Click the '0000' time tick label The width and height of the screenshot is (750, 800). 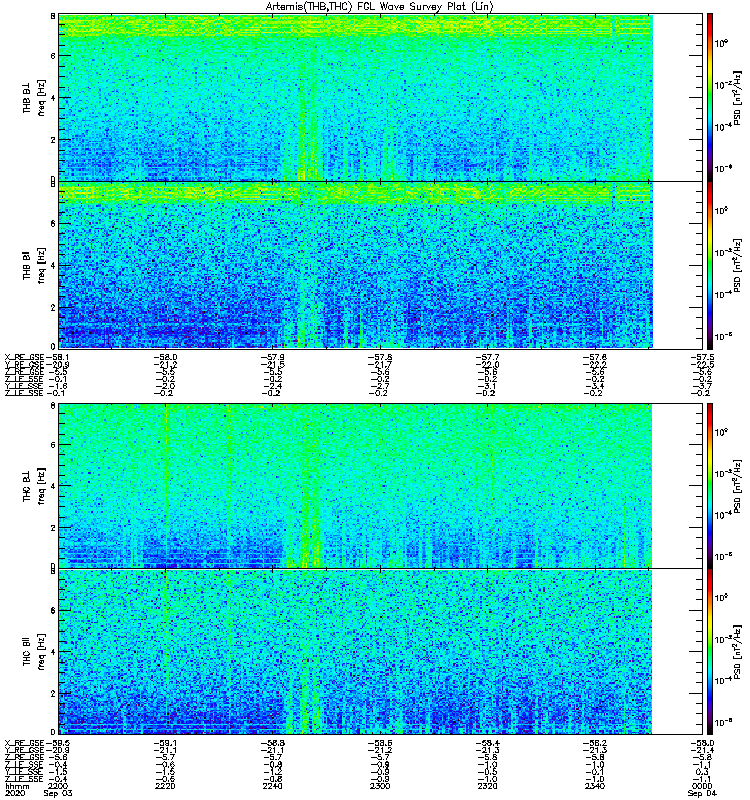coord(703,786)
